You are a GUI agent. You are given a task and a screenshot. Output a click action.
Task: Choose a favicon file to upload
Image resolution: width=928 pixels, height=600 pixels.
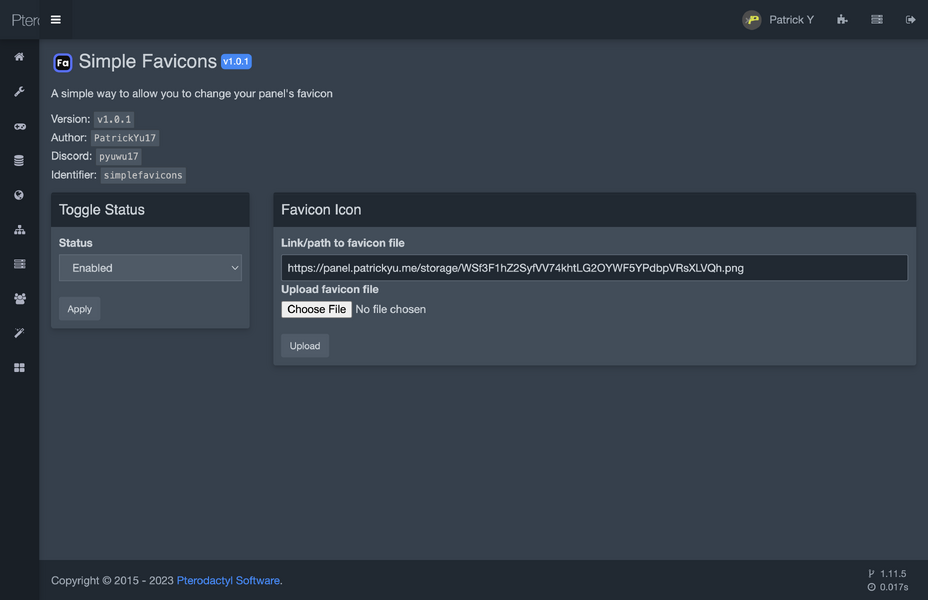[316, 309]
